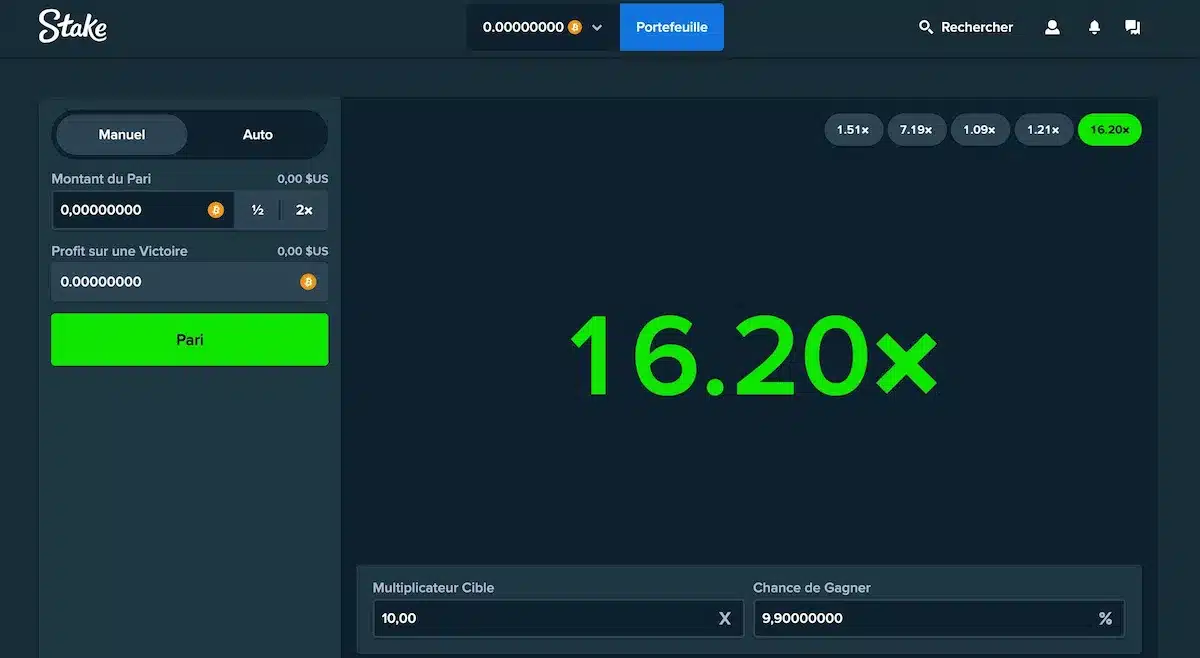Open the Portefeuille wallet button
This screenshot has width=1200, height=658.
point(672,27)
